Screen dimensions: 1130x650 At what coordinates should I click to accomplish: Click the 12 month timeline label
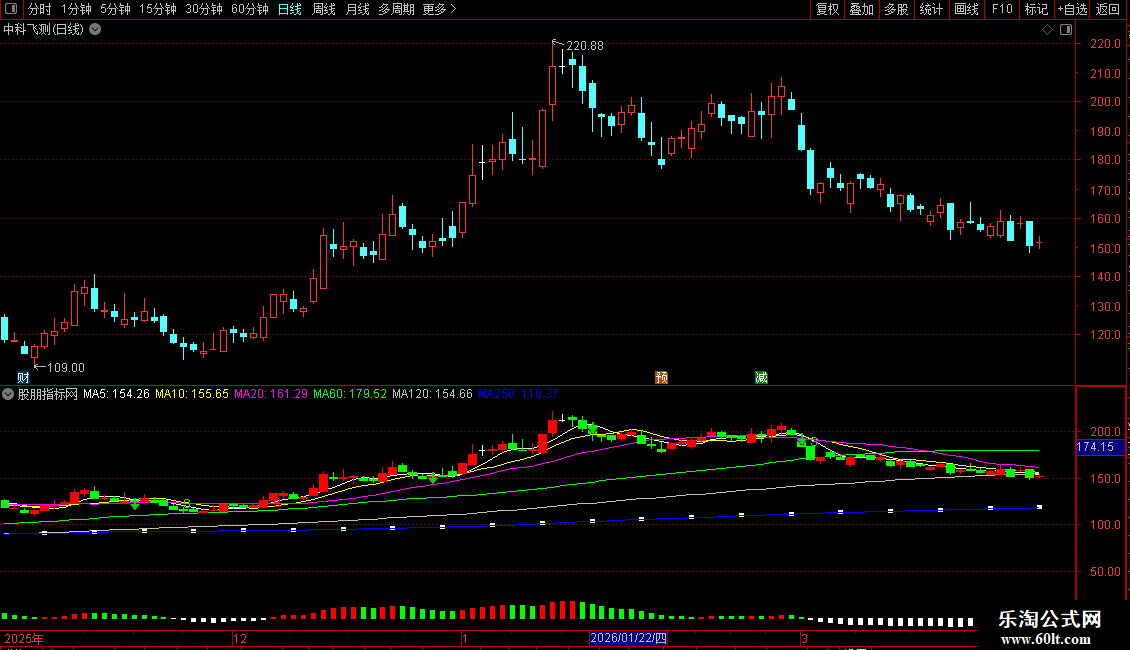[x=240, y=638]
